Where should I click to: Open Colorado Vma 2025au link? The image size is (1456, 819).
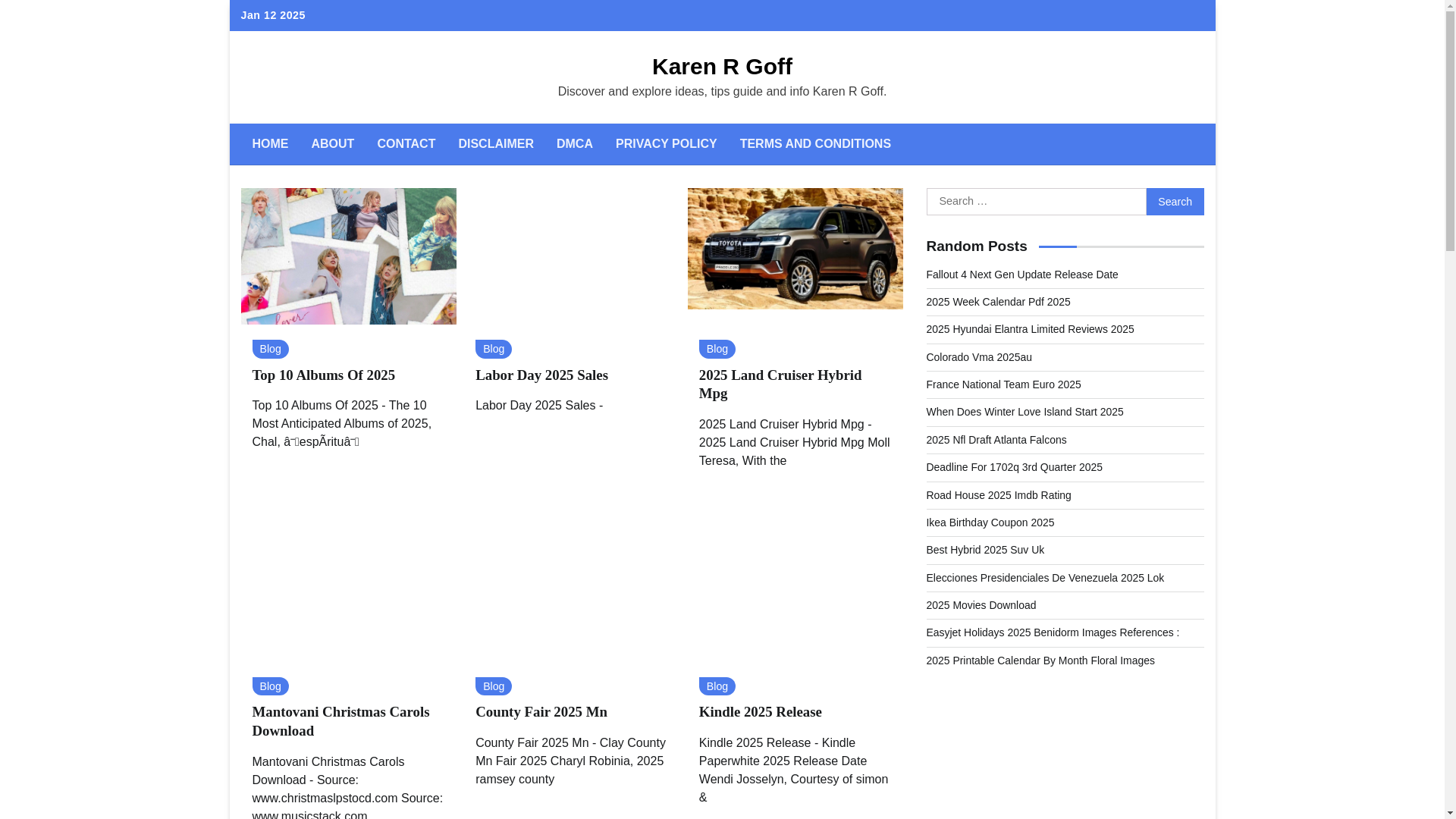coord(978,357)
